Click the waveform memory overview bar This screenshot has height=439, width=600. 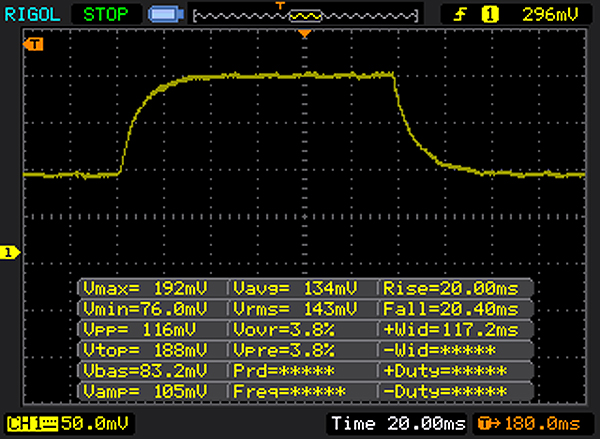pos(306,16)
